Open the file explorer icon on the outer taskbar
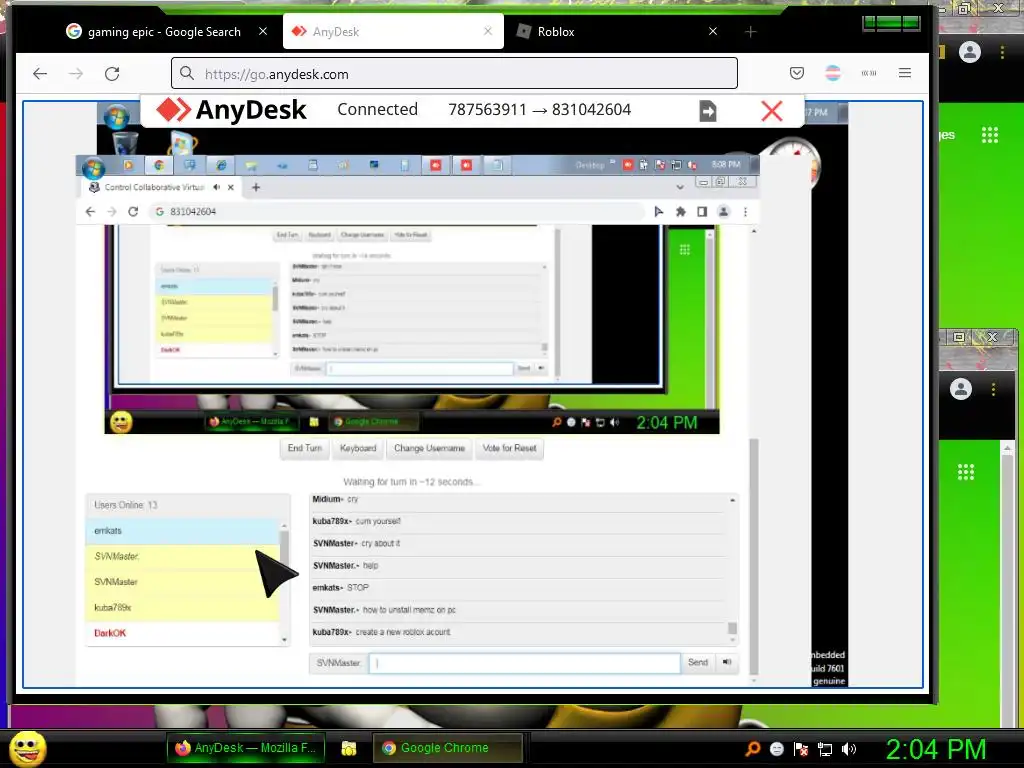 [349, 748]
